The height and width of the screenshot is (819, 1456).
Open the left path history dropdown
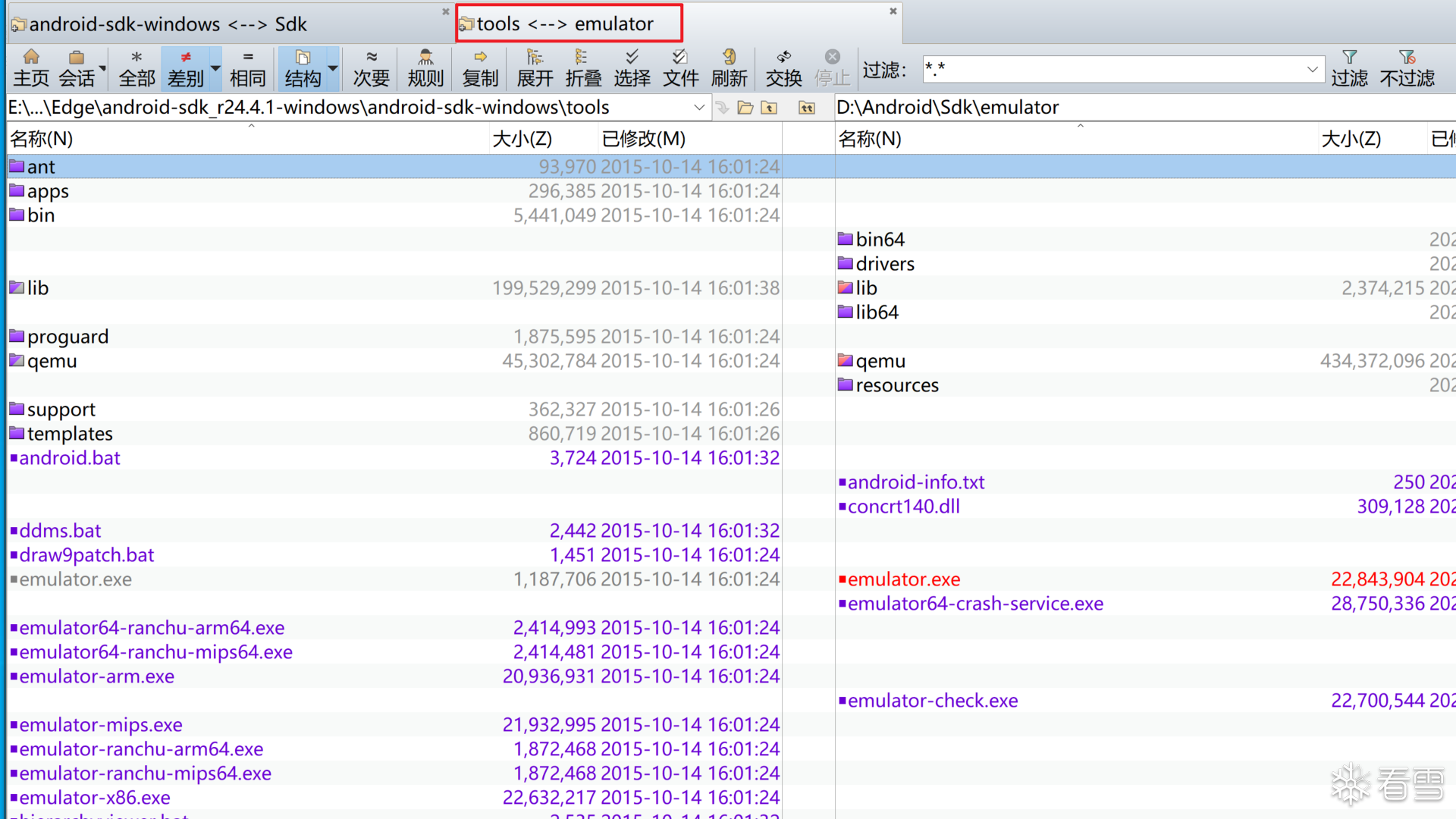click(699, 108)
